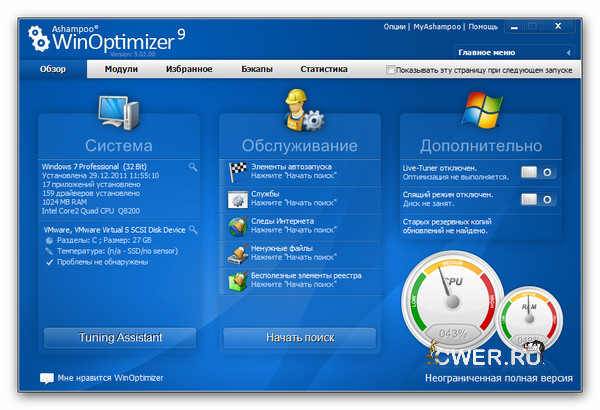The width and height of the screenshot is (600, 410).
Task: Click magnifier icon beside Windows 7 Professional
Action: point(193,166)
